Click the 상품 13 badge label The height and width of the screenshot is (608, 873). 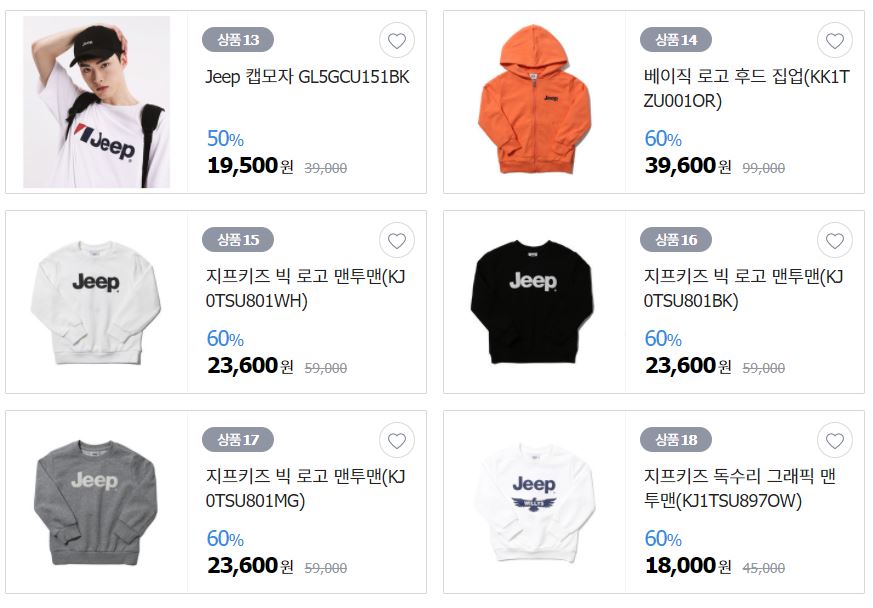click(238, 40)
